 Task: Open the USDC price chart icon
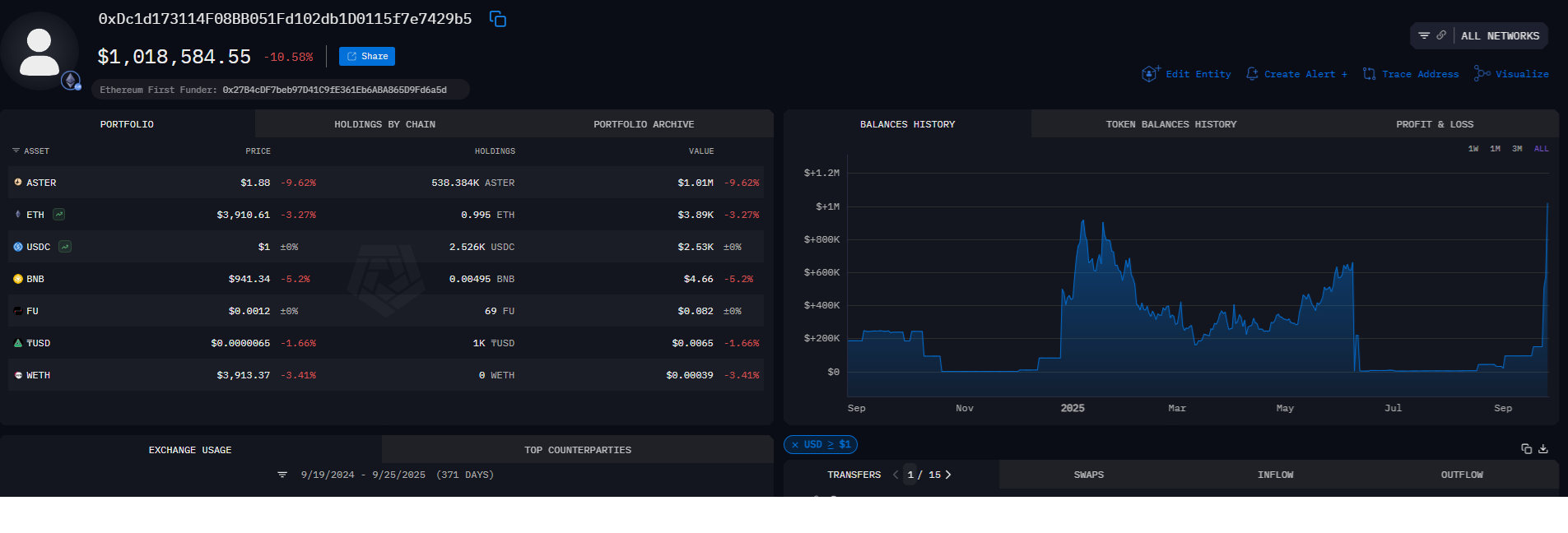coord(65,247)
